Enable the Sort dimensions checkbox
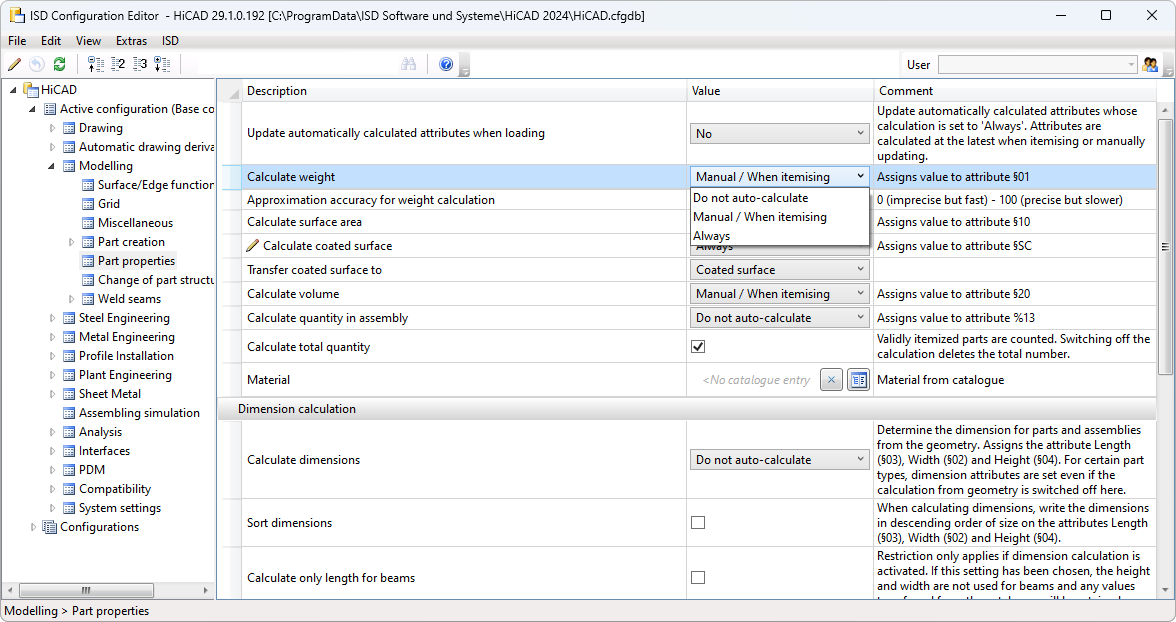 pos(698,523)
